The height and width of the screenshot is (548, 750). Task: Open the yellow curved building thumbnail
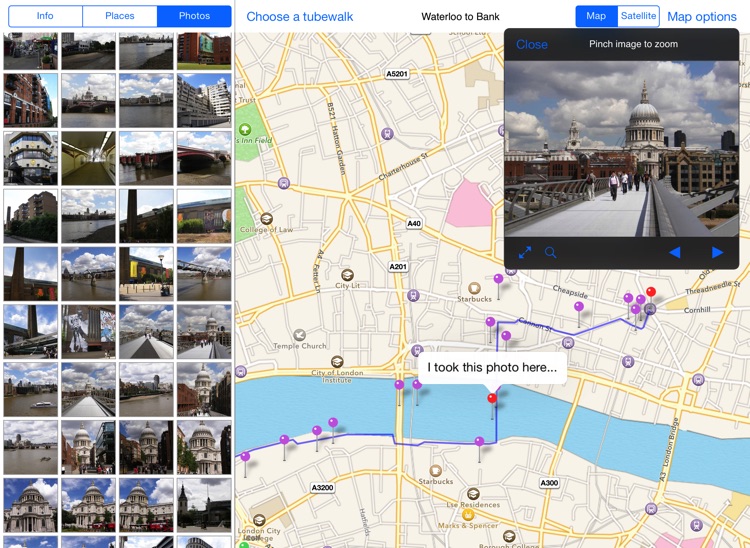(x=31, y=158)
